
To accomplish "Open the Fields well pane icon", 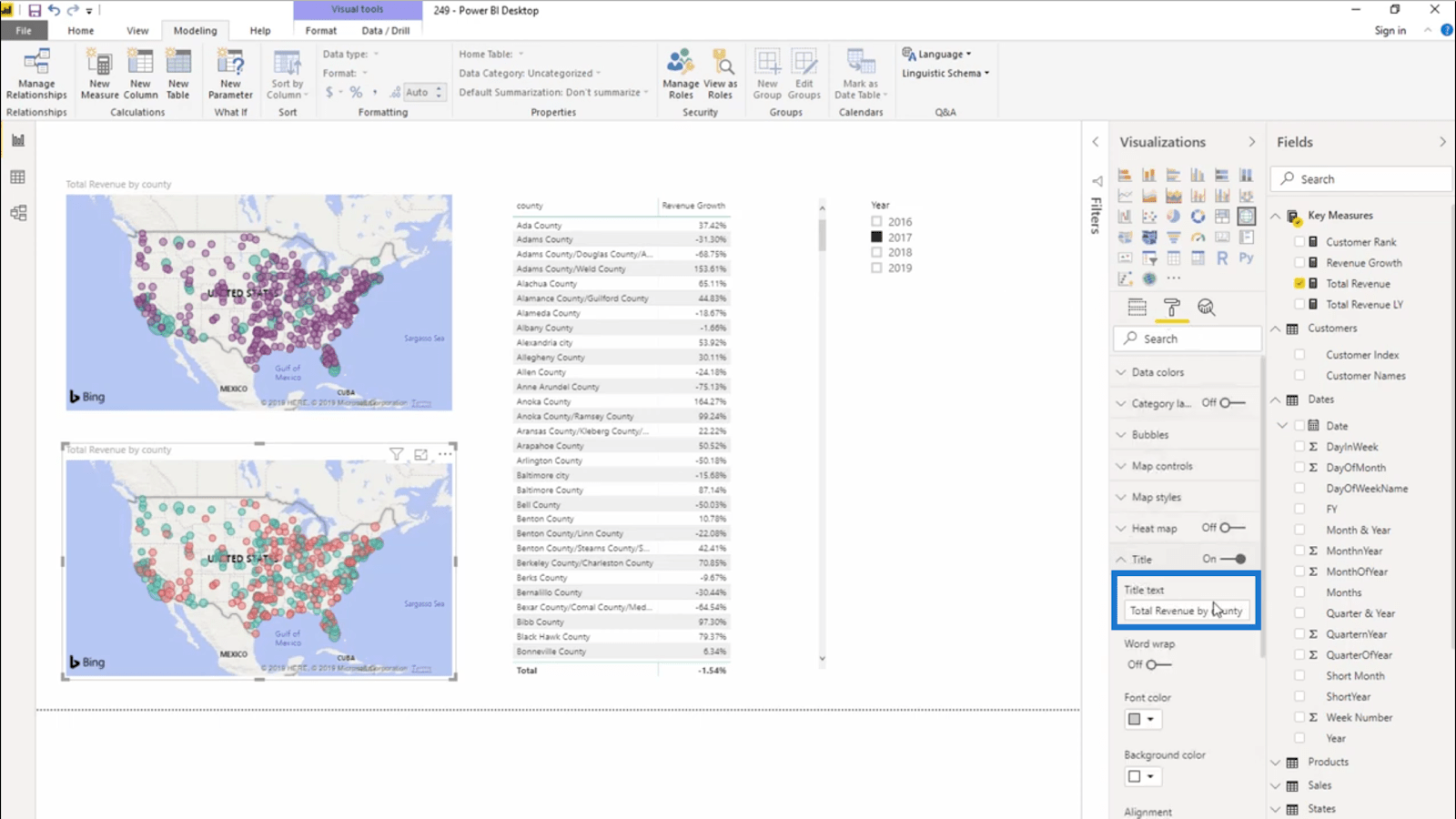I will [x=1137, y=307].
